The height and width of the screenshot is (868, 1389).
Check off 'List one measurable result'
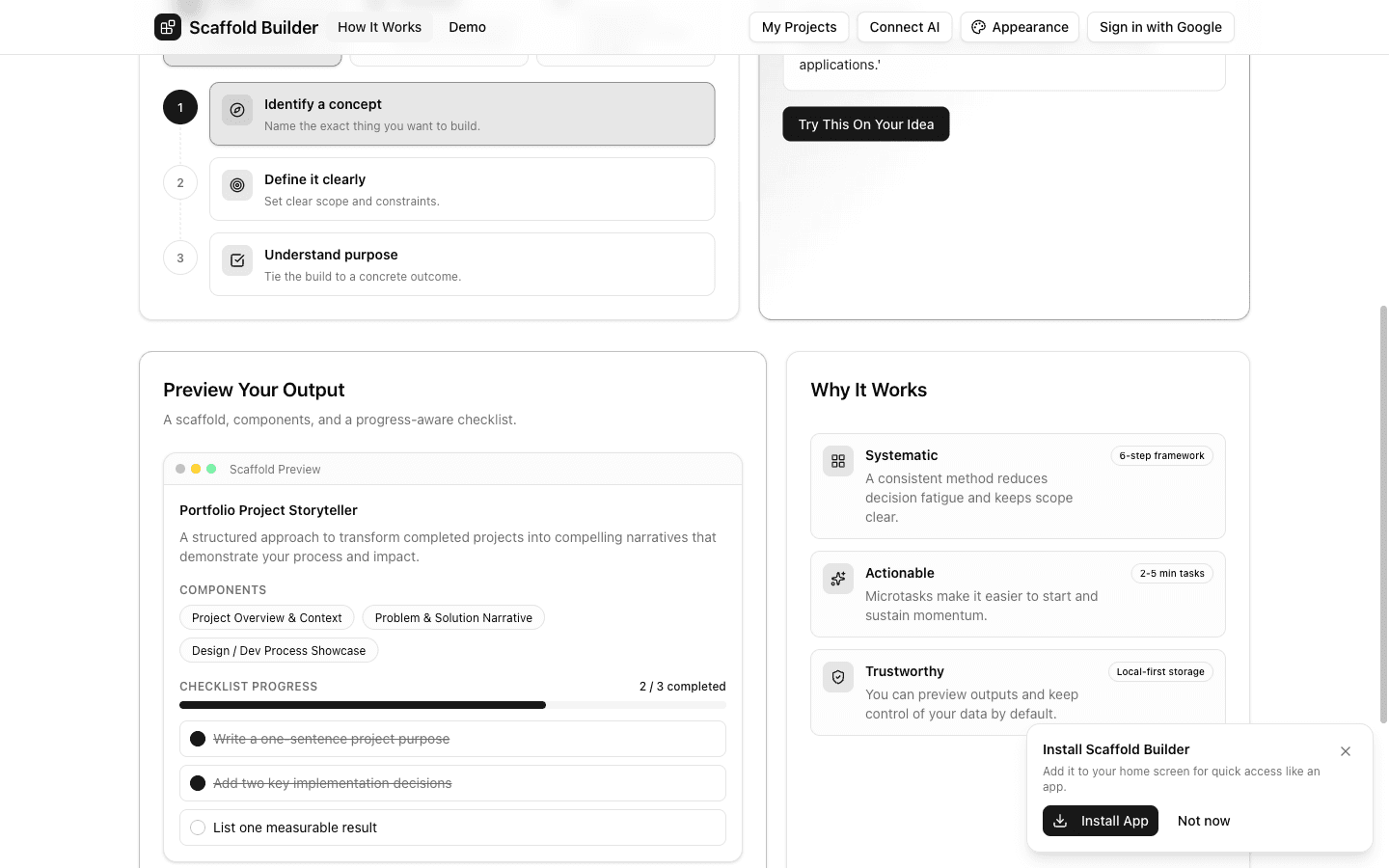(198, 827)
